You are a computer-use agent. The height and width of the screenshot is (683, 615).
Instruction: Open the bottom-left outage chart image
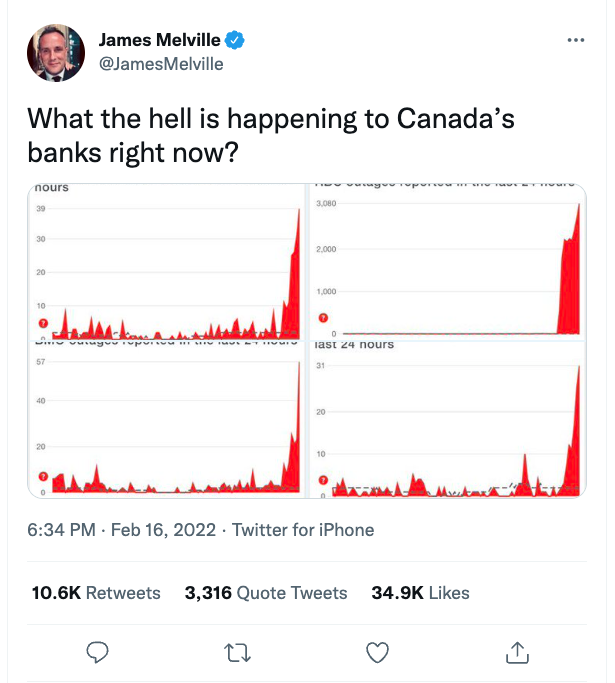point(167,420)
